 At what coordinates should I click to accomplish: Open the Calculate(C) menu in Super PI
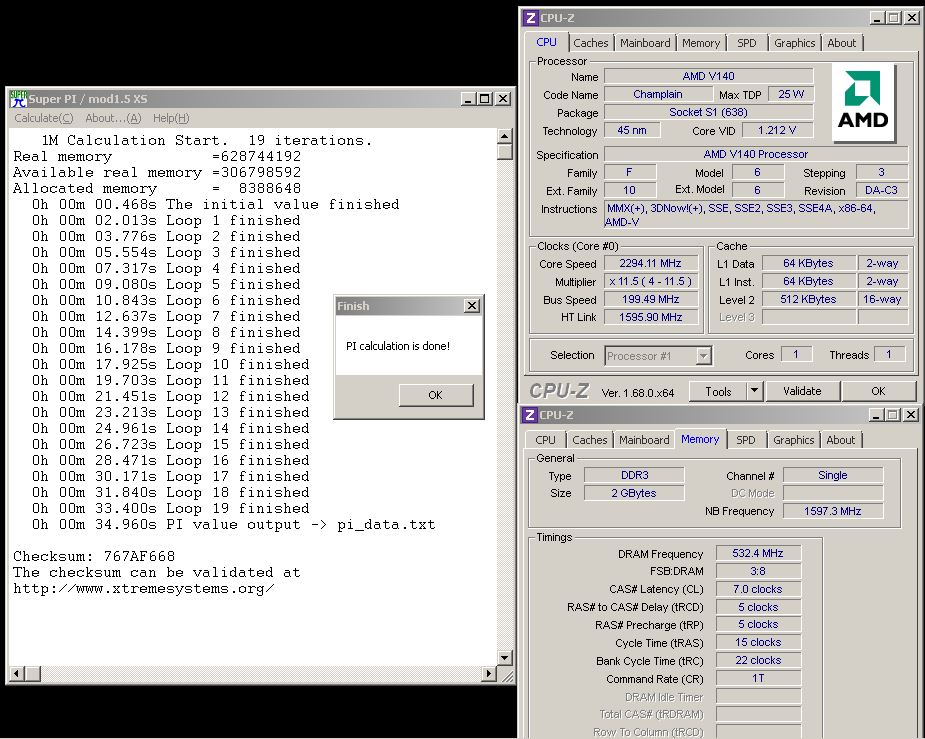pos(44,118)
